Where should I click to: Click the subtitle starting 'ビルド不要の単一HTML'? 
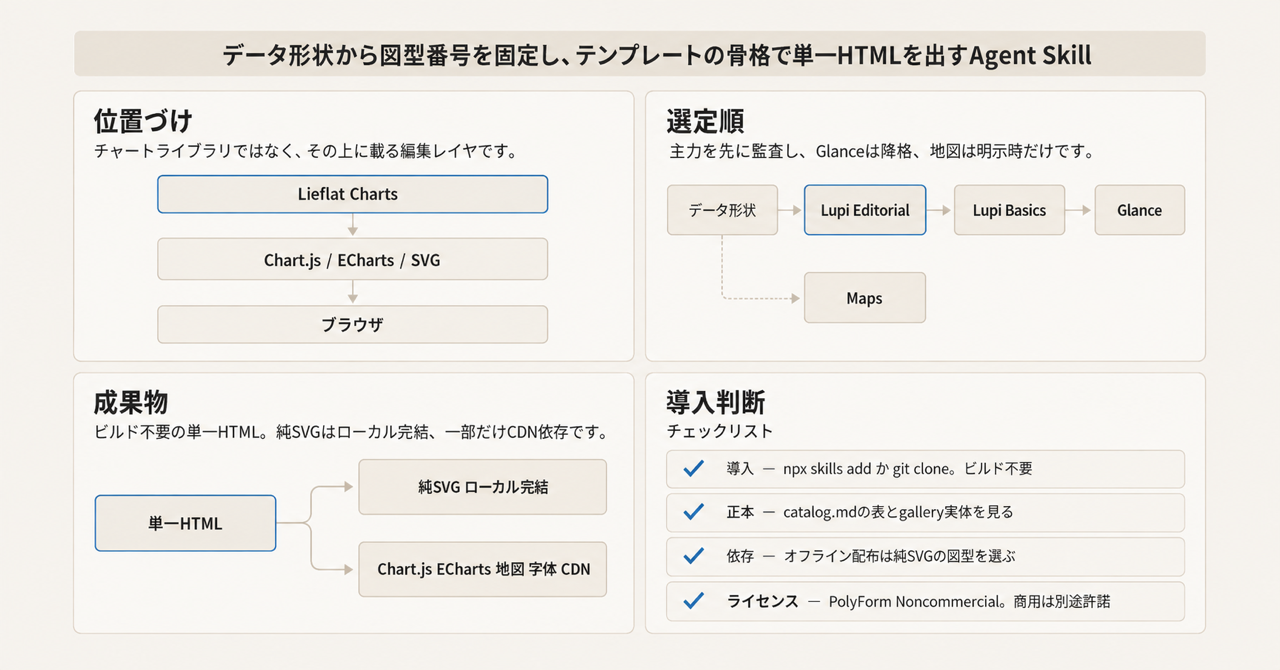(x=351, y=433)
